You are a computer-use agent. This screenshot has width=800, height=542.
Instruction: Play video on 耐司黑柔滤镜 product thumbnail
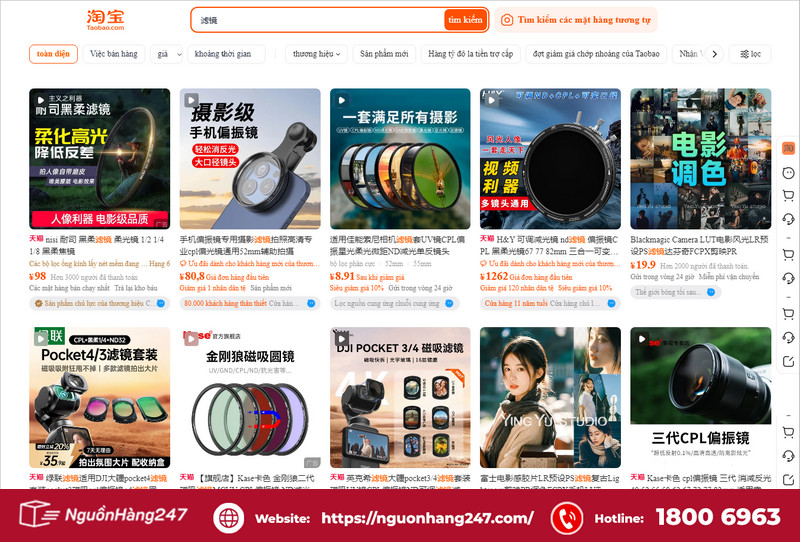coord(41,101)
